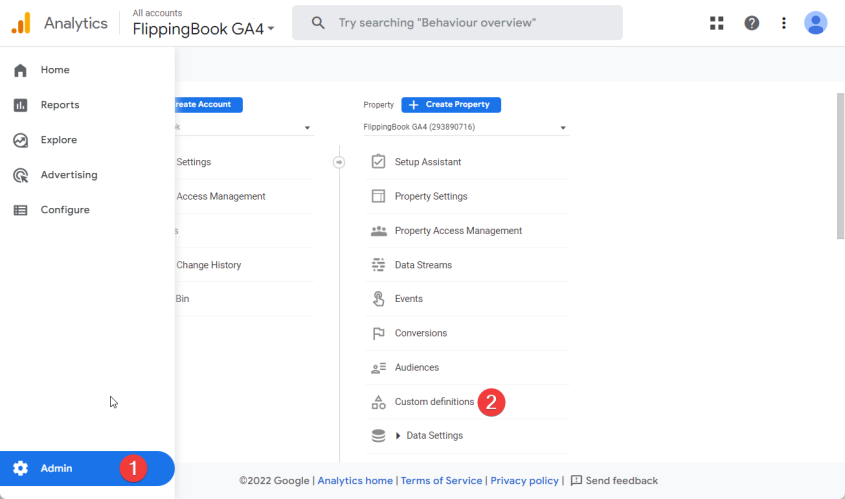
Task: Click the Advertising target icon
Action: (20, 175)
